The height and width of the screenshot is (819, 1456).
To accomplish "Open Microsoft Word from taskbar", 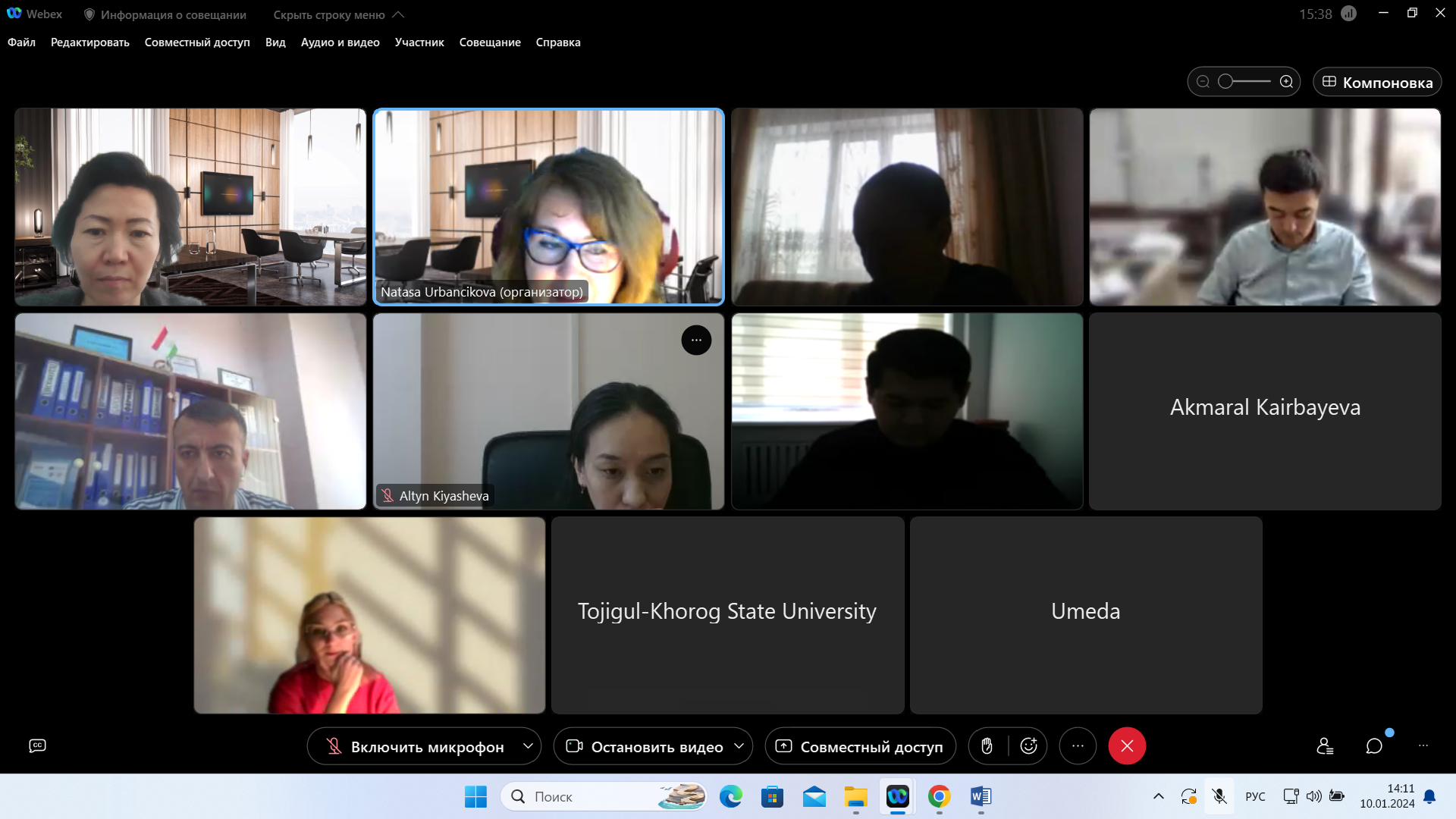I will pos(981,796).
